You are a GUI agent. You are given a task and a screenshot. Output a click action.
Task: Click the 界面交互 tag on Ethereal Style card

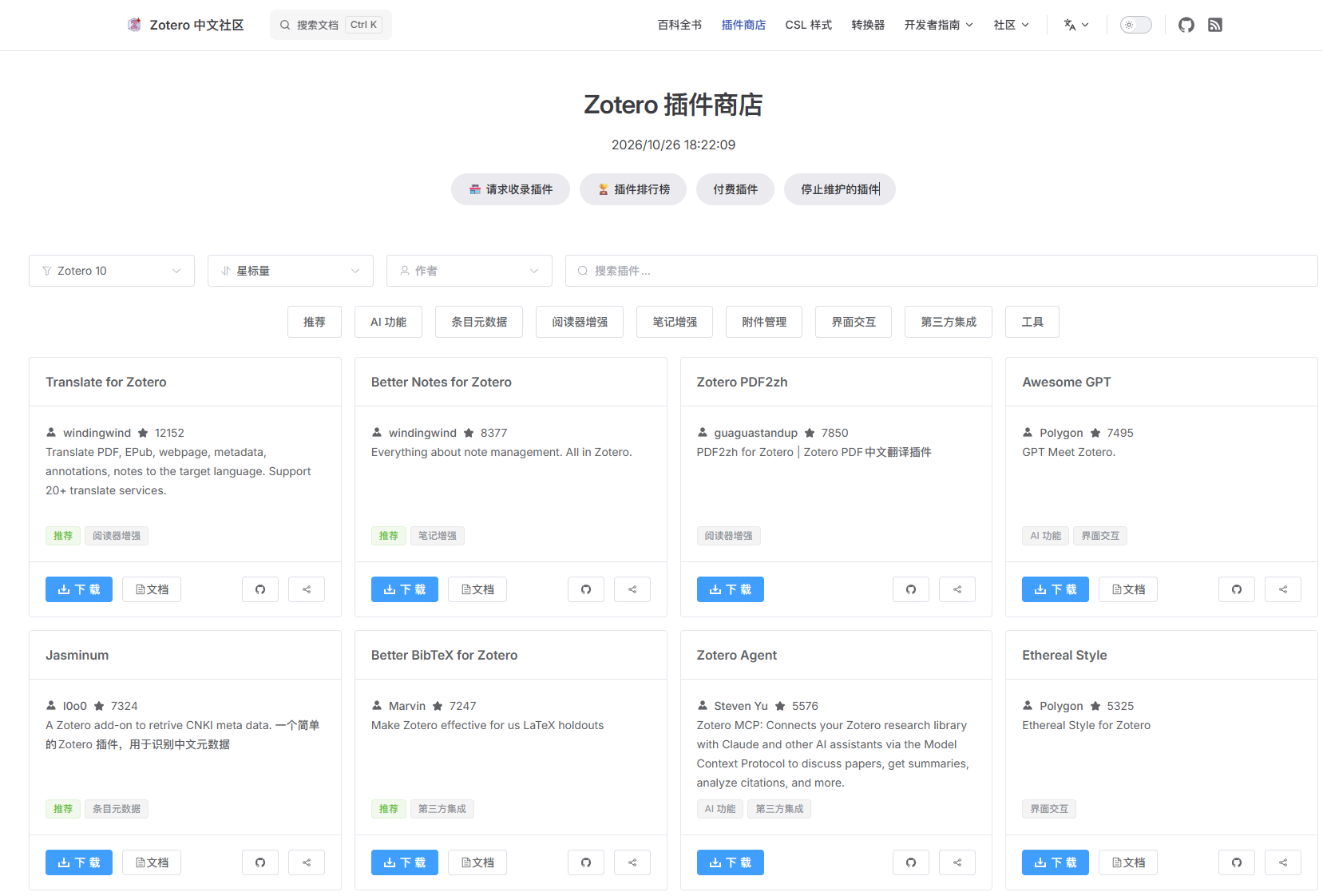pyautogui.click(x=1049, y=809)
